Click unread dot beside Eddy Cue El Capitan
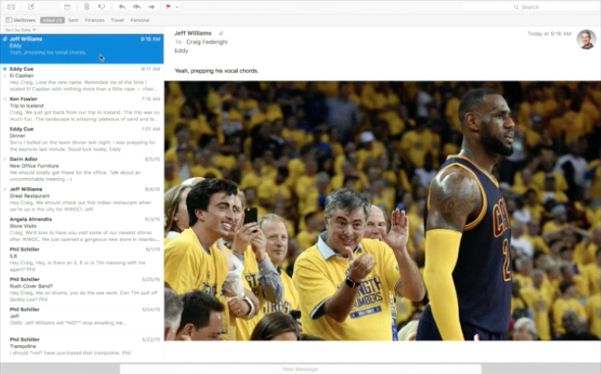601x374 pixels. tap(5, 69)
